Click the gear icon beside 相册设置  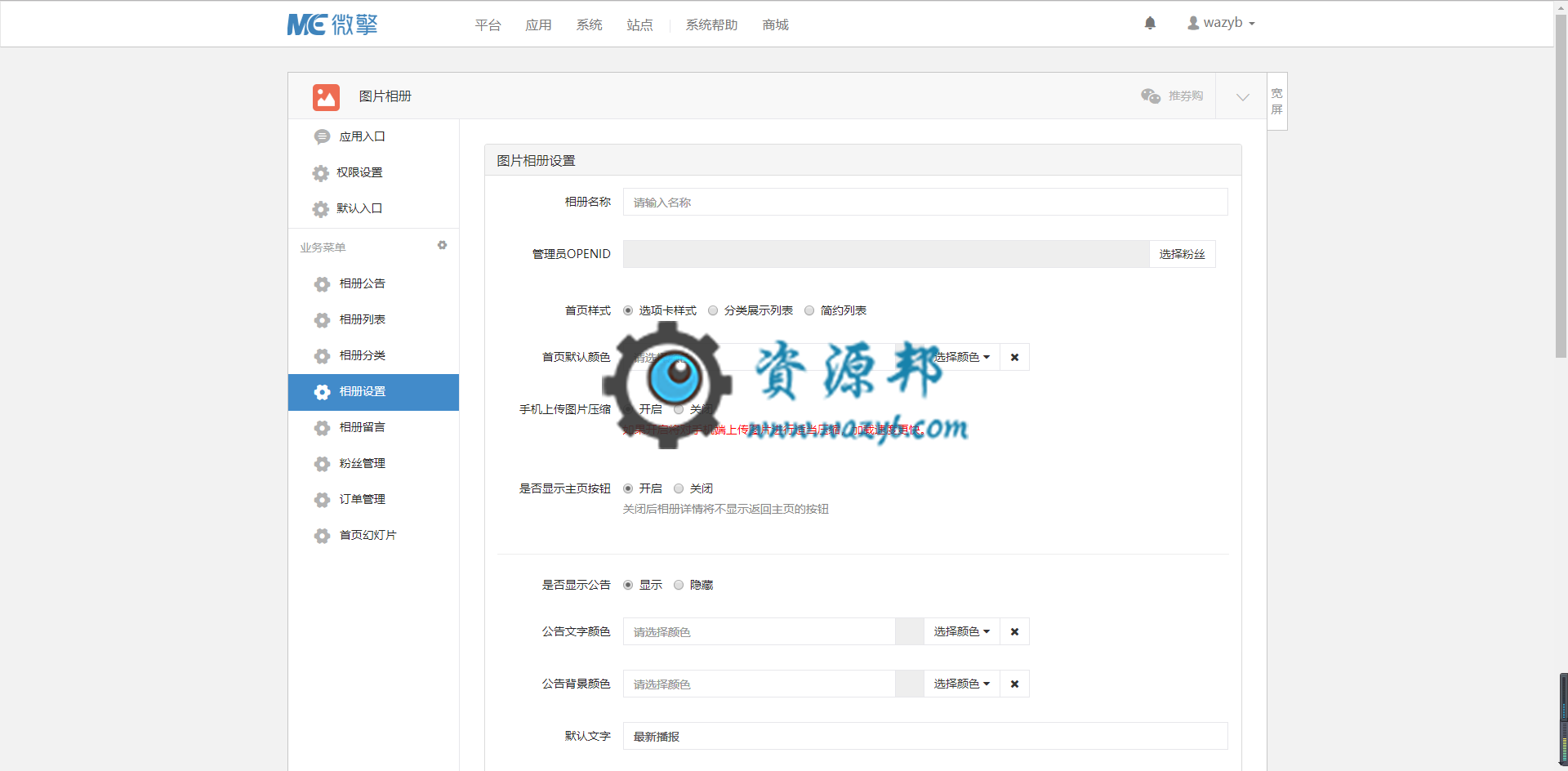[x=323, y=392]
